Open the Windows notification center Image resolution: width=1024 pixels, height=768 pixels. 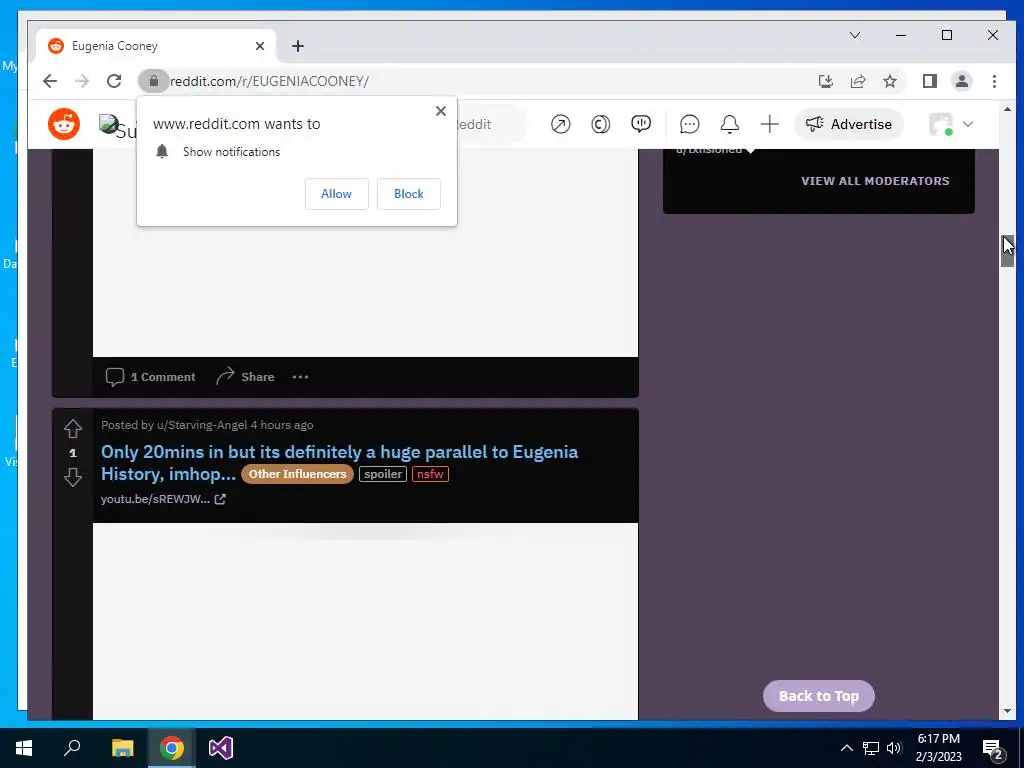tap(993, 748)
